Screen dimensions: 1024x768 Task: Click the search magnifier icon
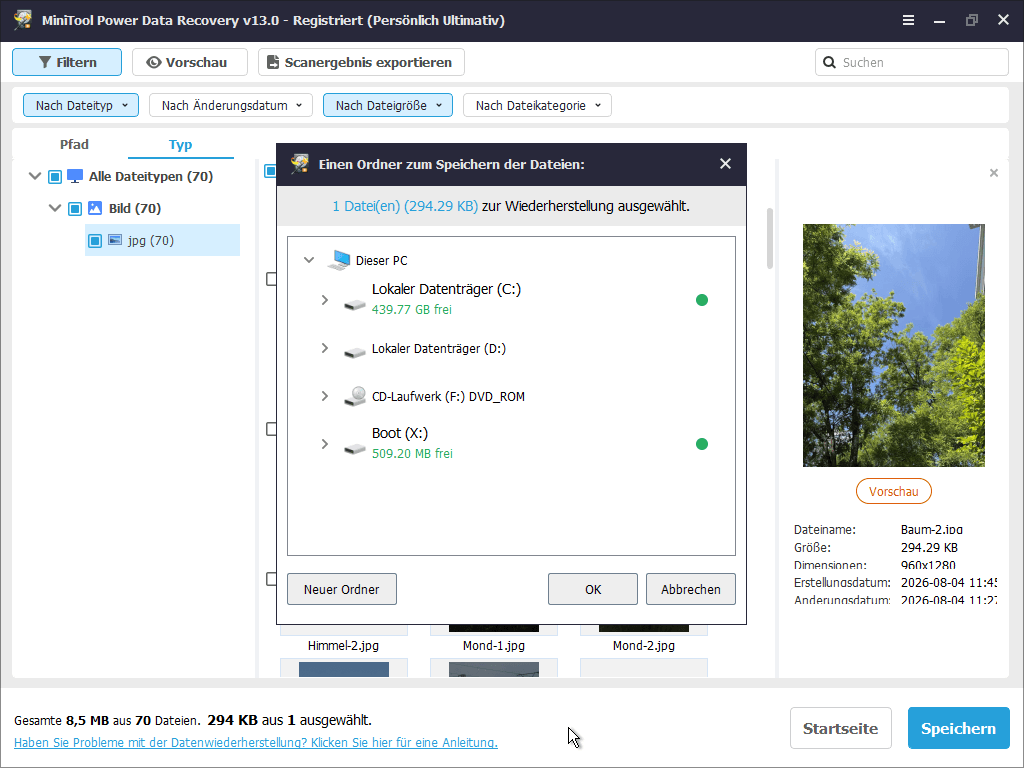pyautogui.click(x=829, y=62)
